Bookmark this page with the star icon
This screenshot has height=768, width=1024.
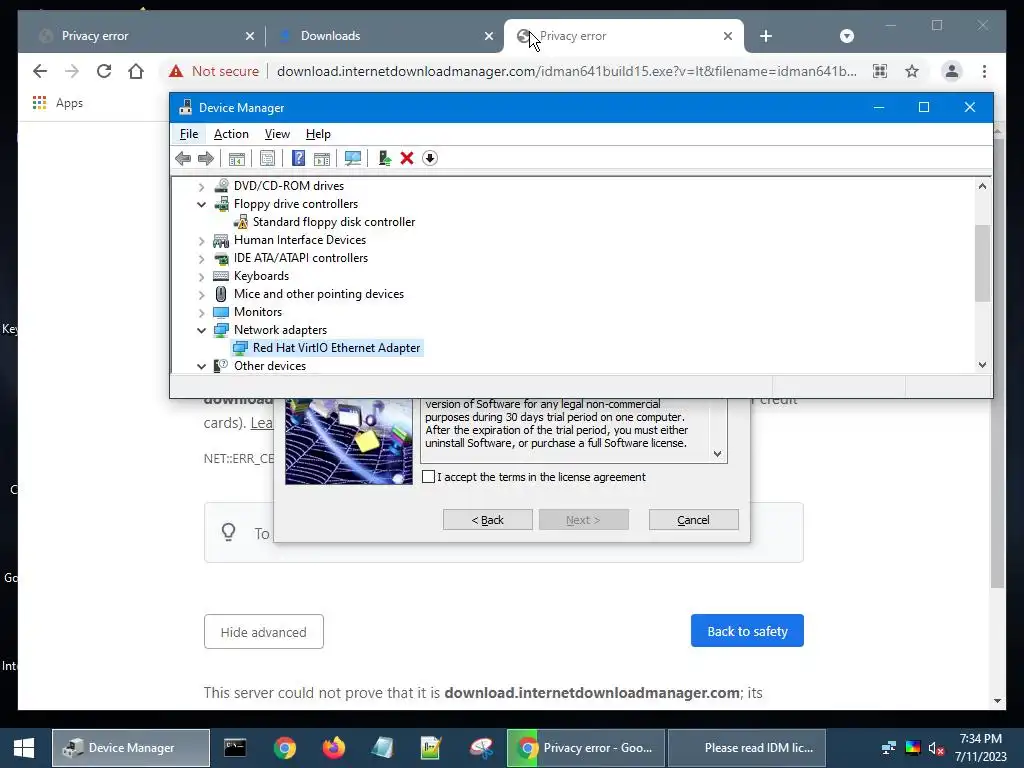[912, 71]
